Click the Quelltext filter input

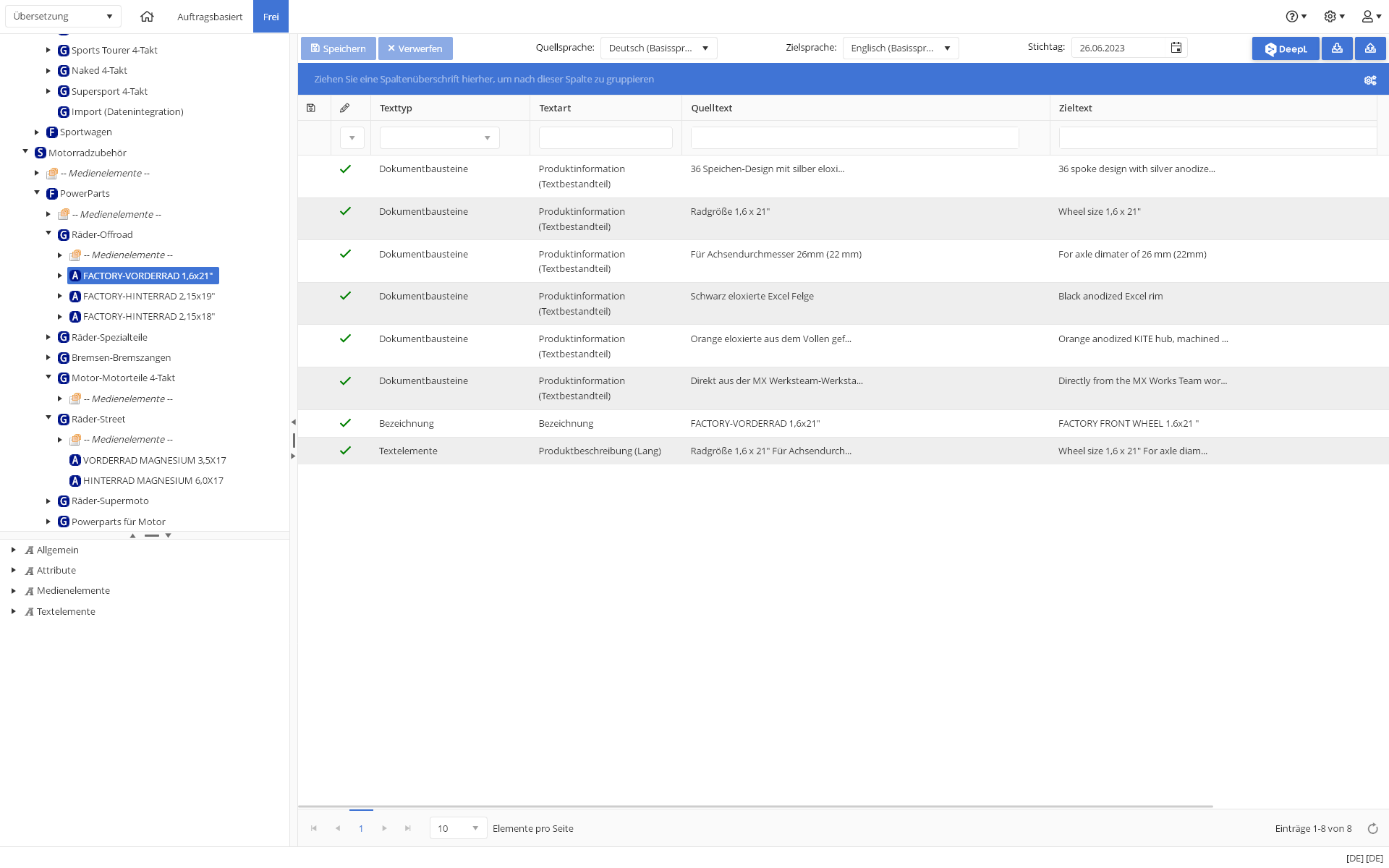coord(854,137)
